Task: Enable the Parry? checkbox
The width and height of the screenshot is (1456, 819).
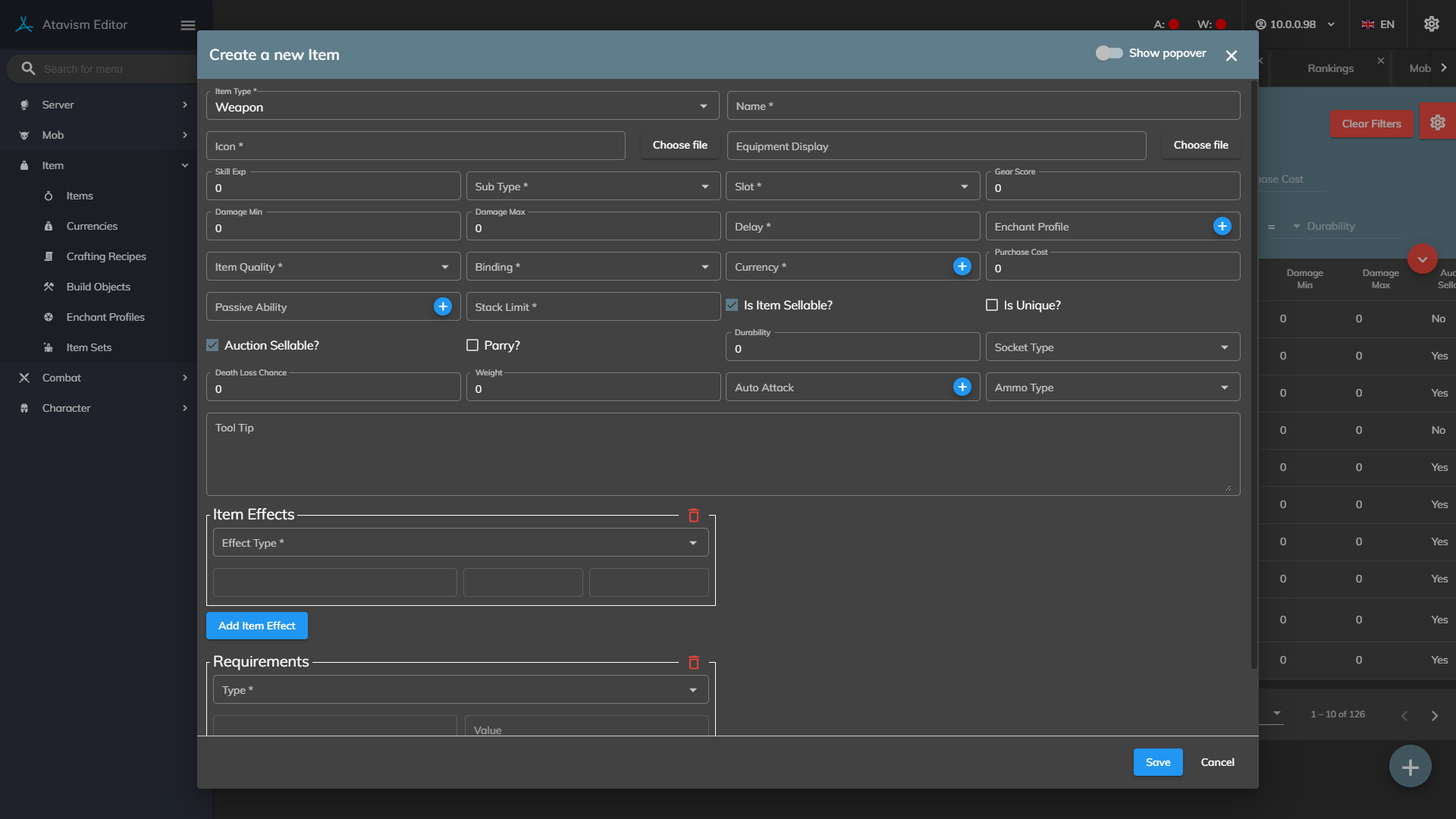Action: [472, 345]
